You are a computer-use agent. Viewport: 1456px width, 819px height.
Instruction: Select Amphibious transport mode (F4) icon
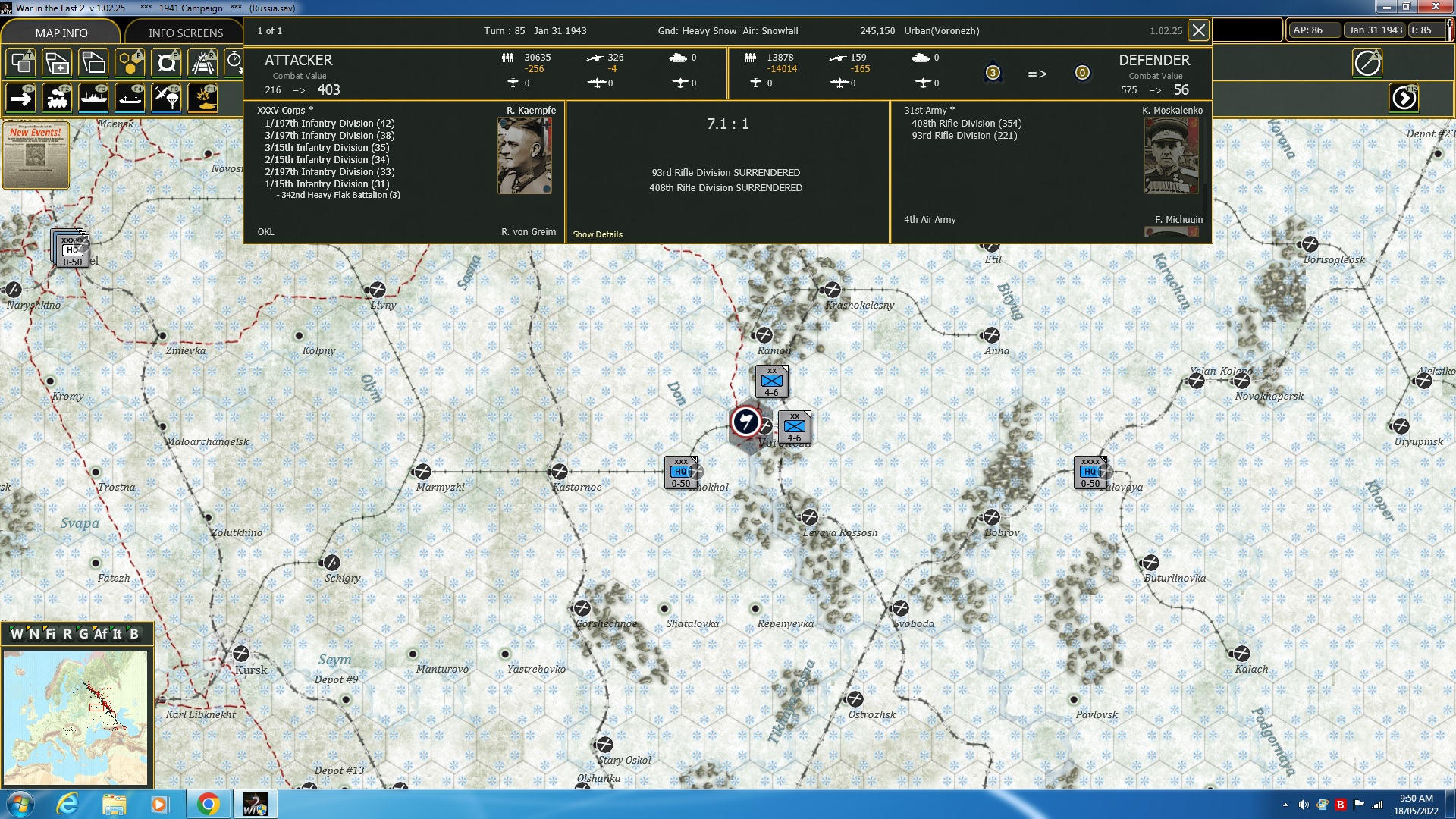click(x=130, y=99)
